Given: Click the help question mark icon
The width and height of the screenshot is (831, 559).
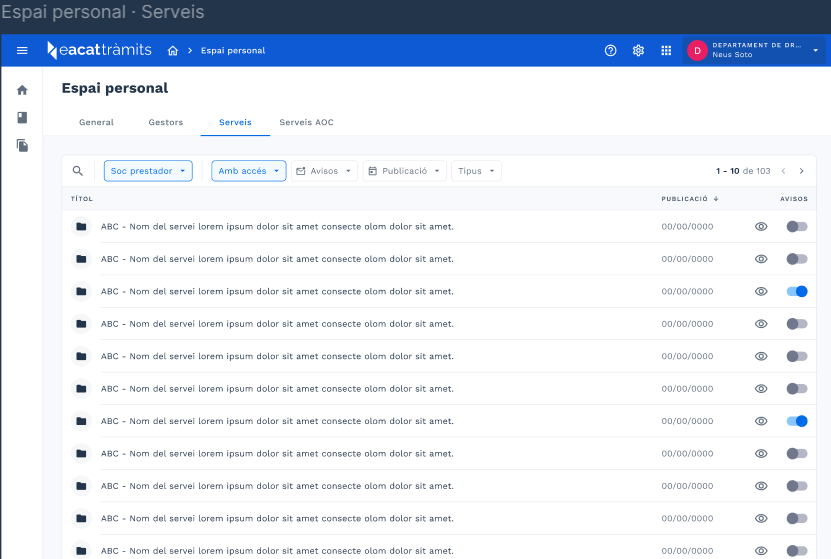Looking at the screenshot, I should pos(611,51).
